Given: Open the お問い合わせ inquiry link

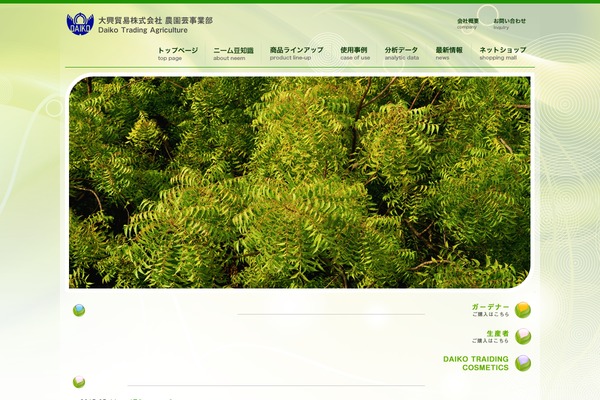Looking at the screenshot, I should (509, 24).
